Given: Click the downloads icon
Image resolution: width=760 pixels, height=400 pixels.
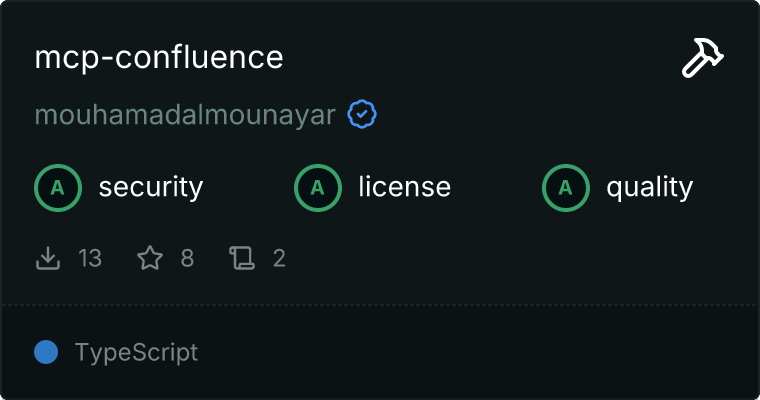Looking at the screenshot, I should click(48, 259).
